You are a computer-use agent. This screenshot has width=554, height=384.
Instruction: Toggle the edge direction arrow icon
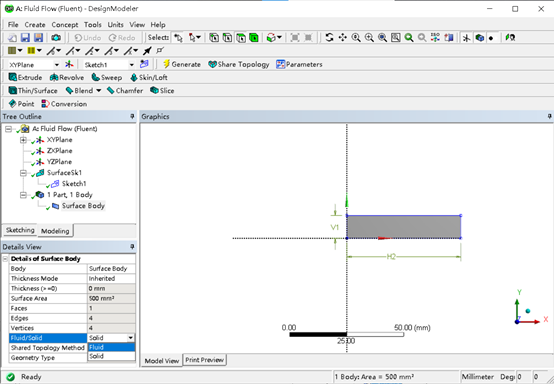[147, 51]
